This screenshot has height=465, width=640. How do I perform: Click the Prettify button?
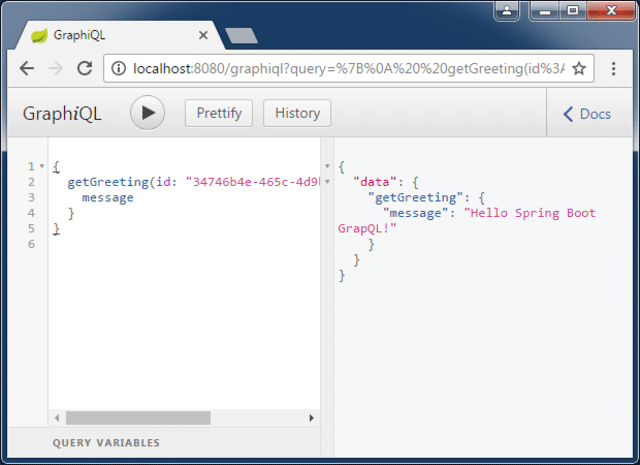pos(219,113)
